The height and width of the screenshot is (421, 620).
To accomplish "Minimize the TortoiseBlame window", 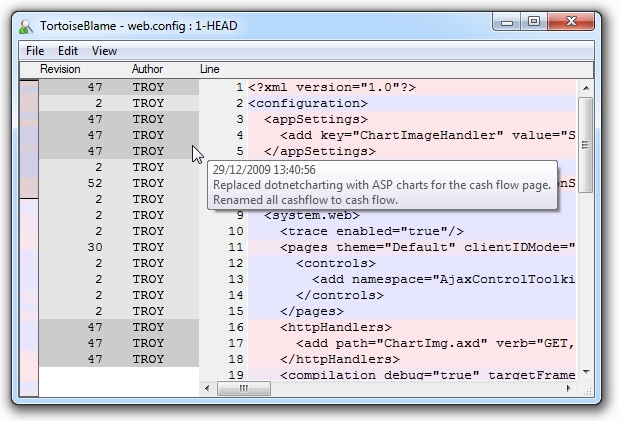I will tap(507, 22).
